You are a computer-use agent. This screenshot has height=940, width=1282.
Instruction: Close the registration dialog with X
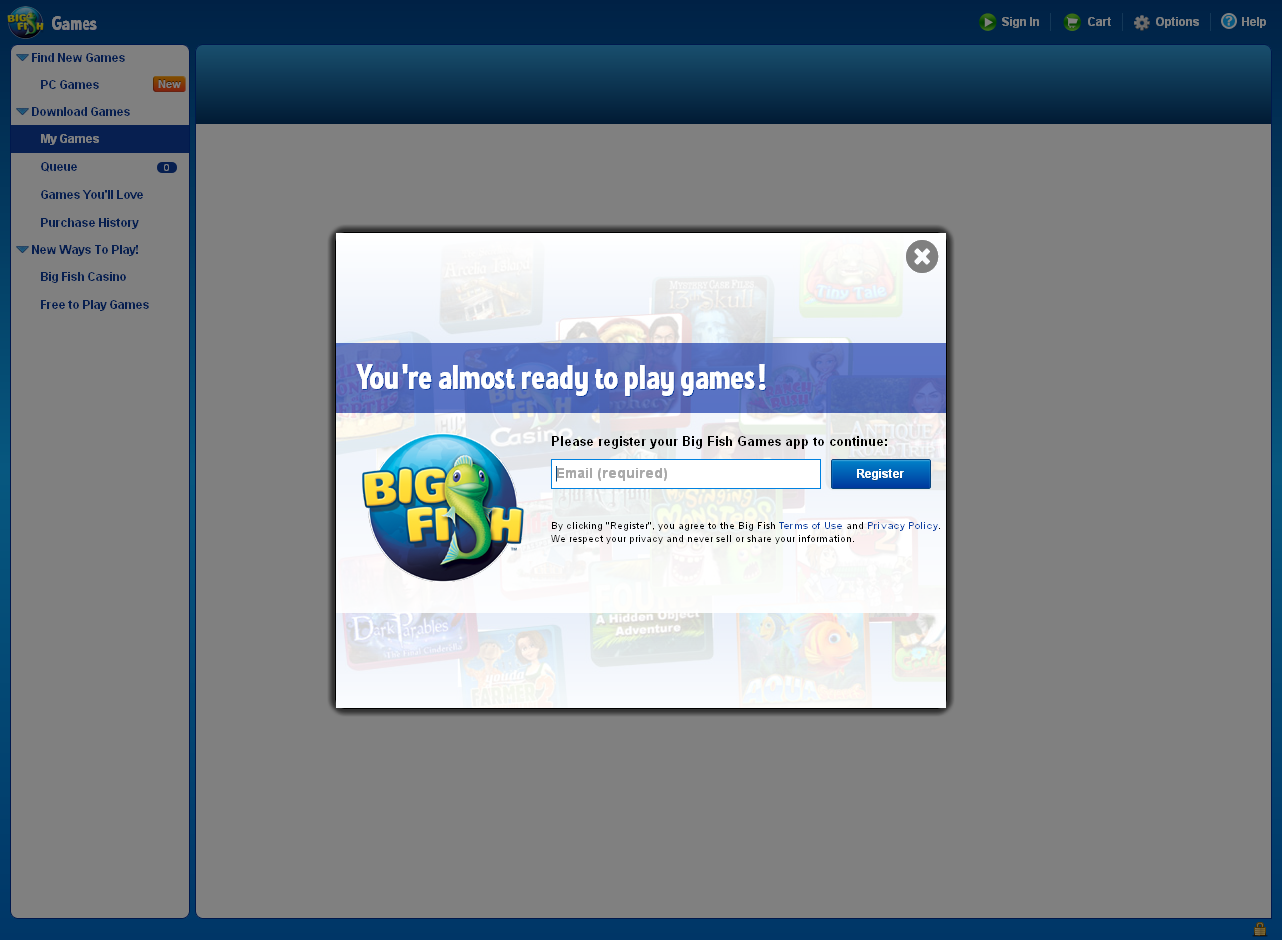(x=922, y=256)
